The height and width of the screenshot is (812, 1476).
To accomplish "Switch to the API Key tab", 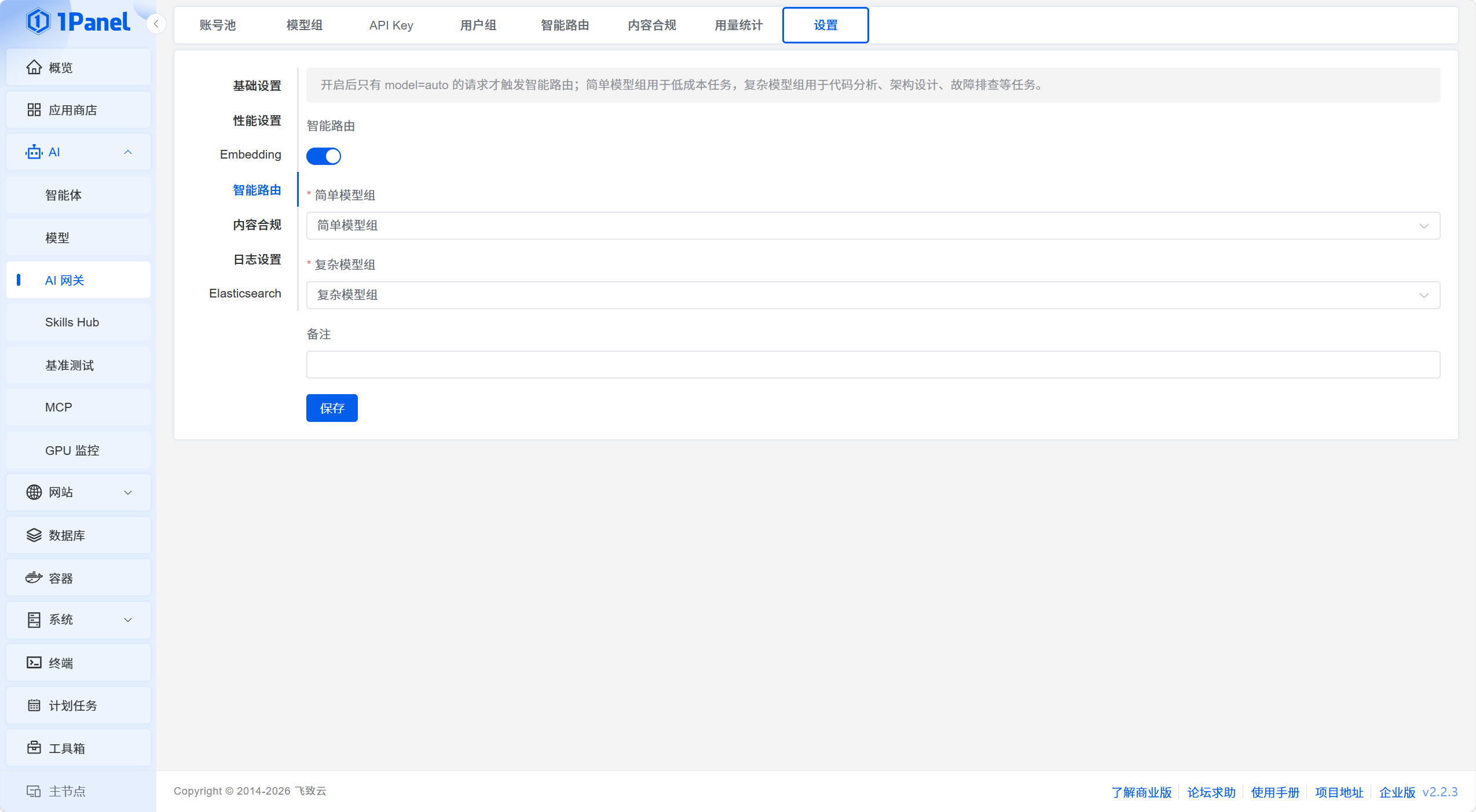I will coord(391,25).
